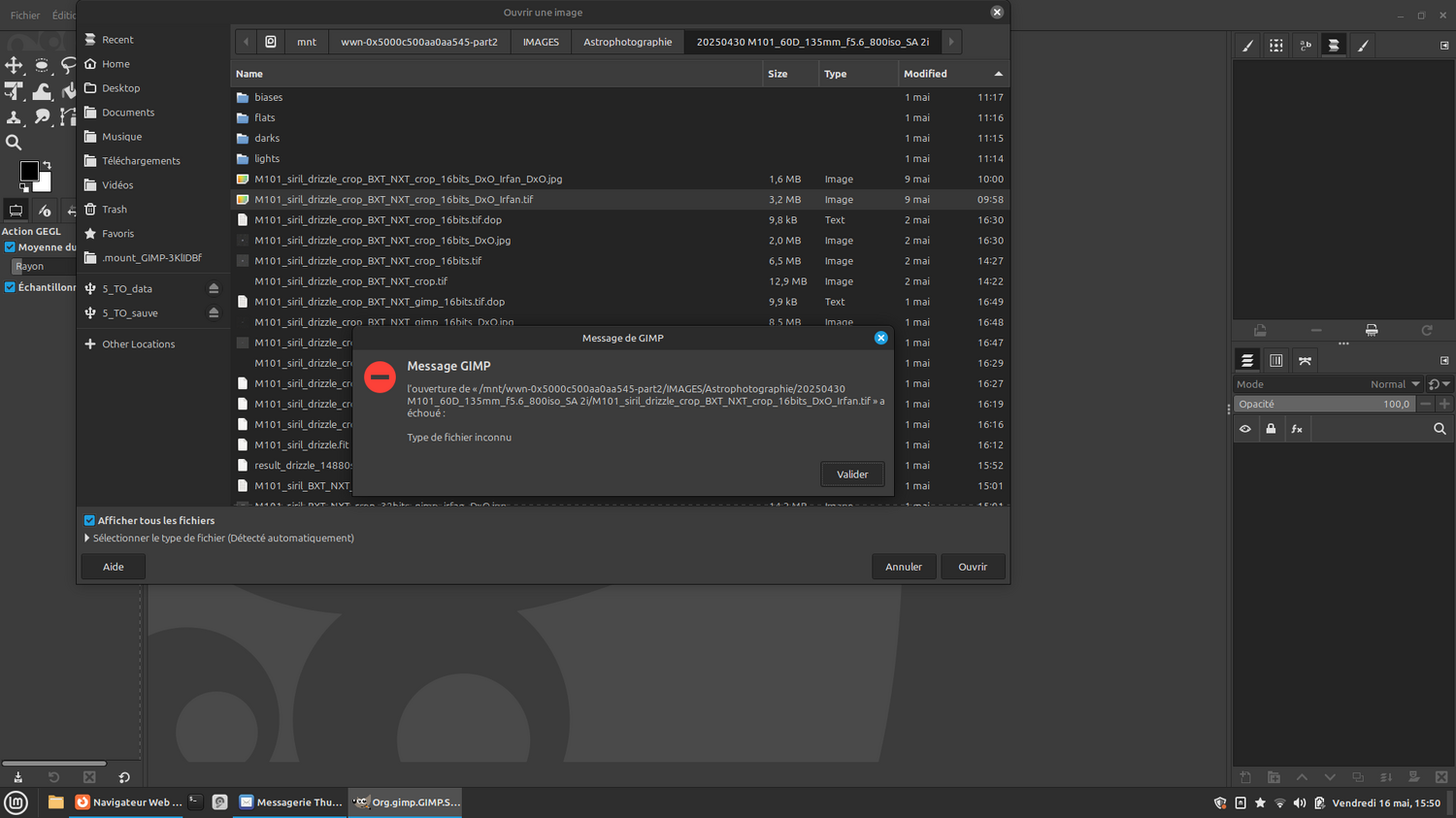Image resolution: width=1456 pixels, height=818 pixels.
Task: Select the Warp Transform tool
Action: 42,91
